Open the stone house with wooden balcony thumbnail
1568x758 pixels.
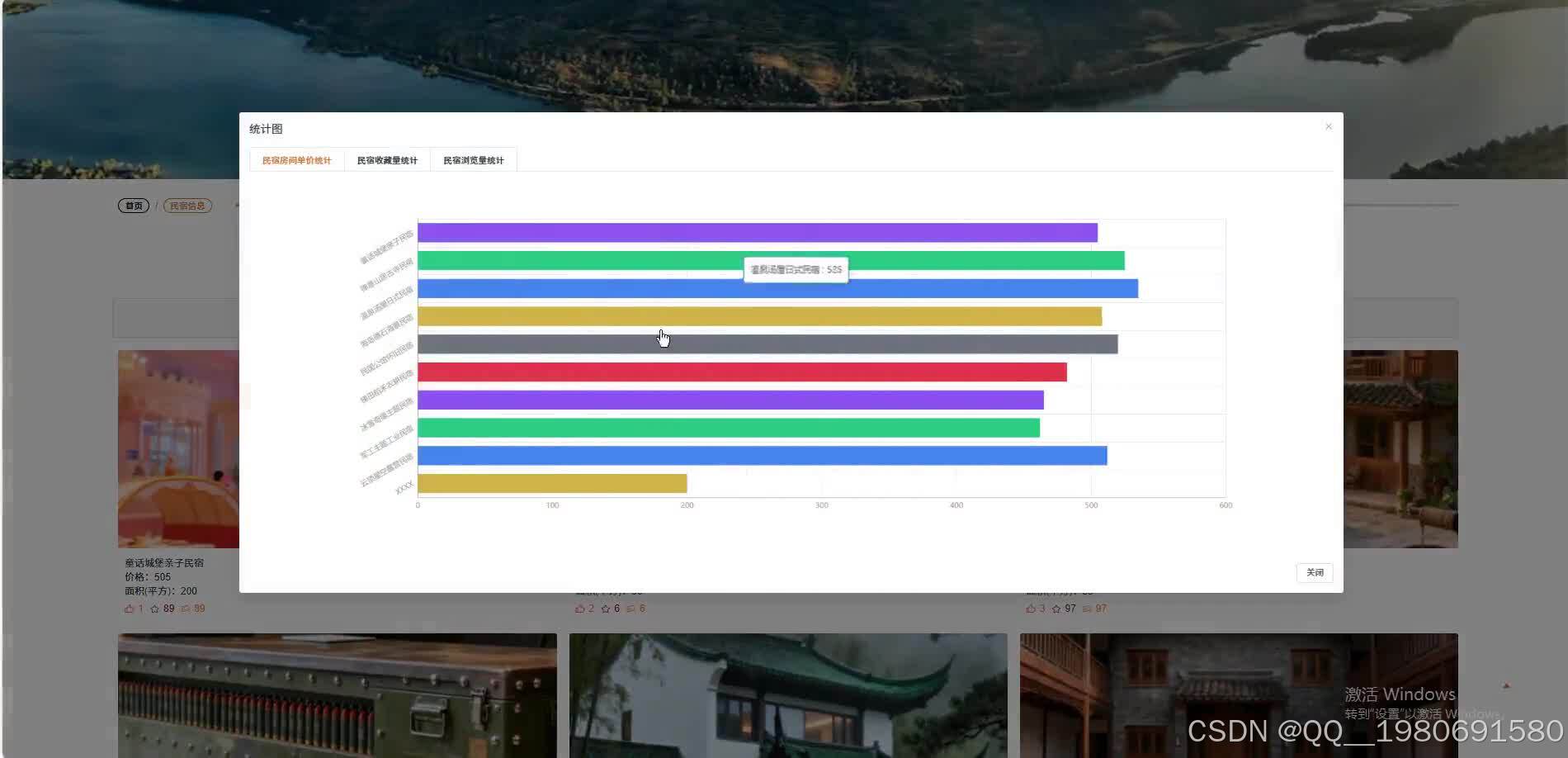click(x=1239, y=695)
